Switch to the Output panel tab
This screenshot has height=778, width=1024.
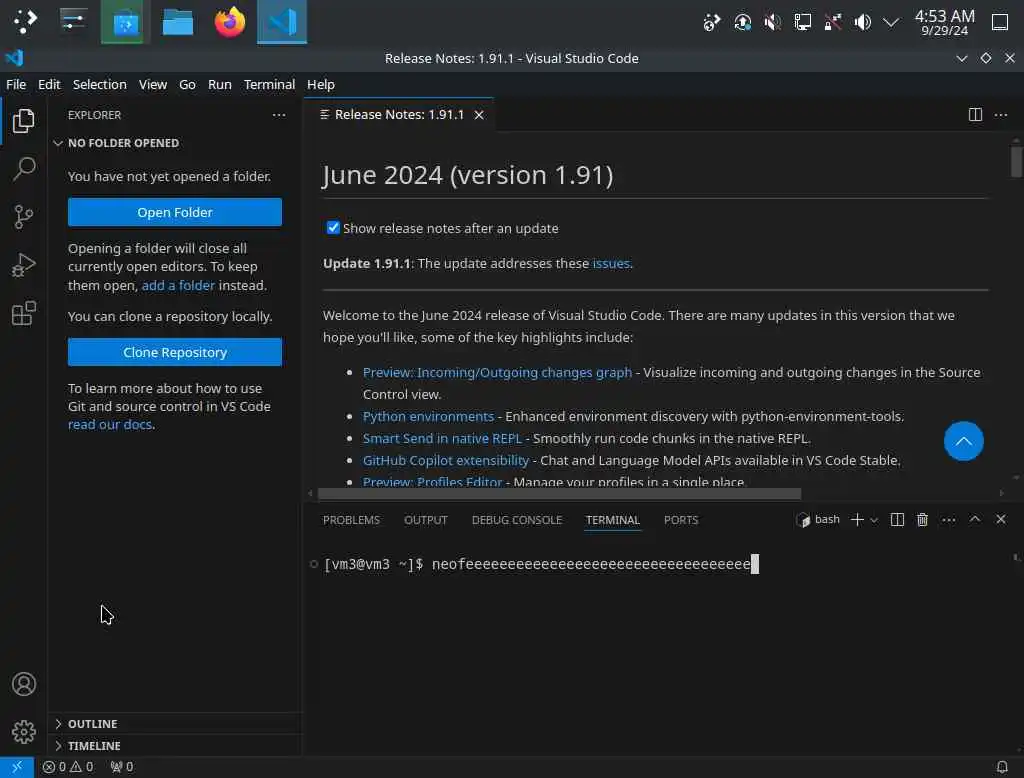tap(426, 520)
